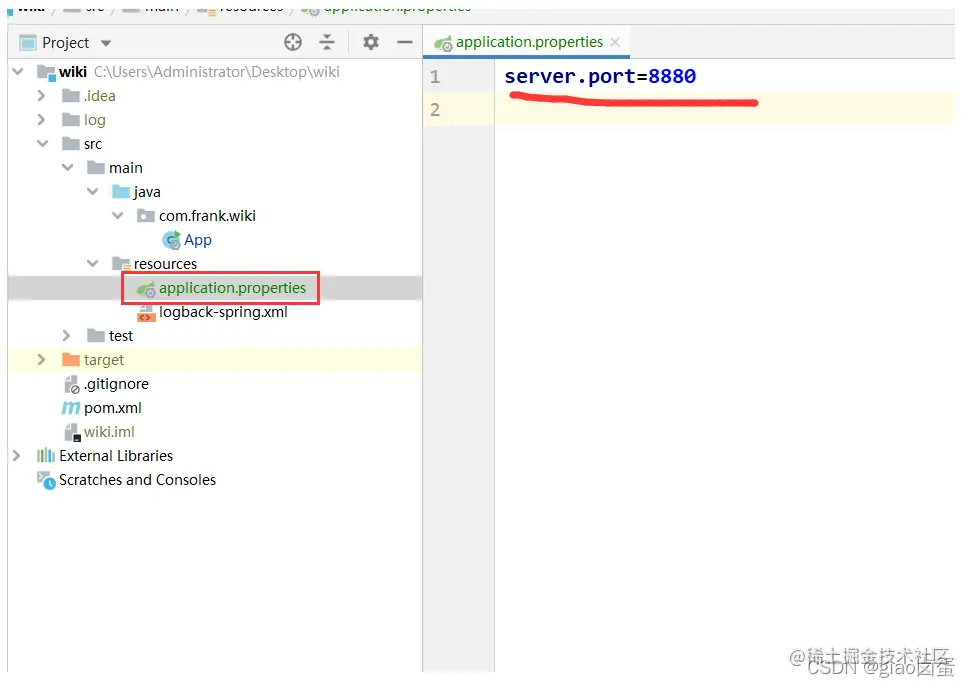Collapse the resources folder

92,263
